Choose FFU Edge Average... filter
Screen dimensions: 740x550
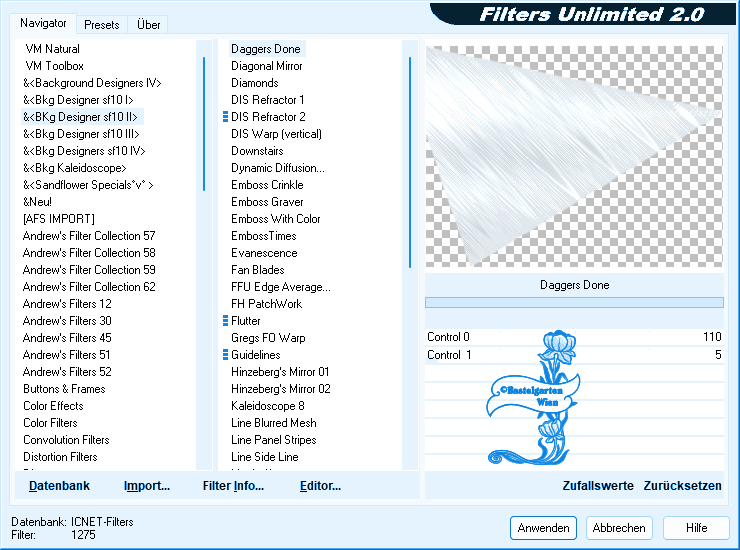(x=281, y=287)
